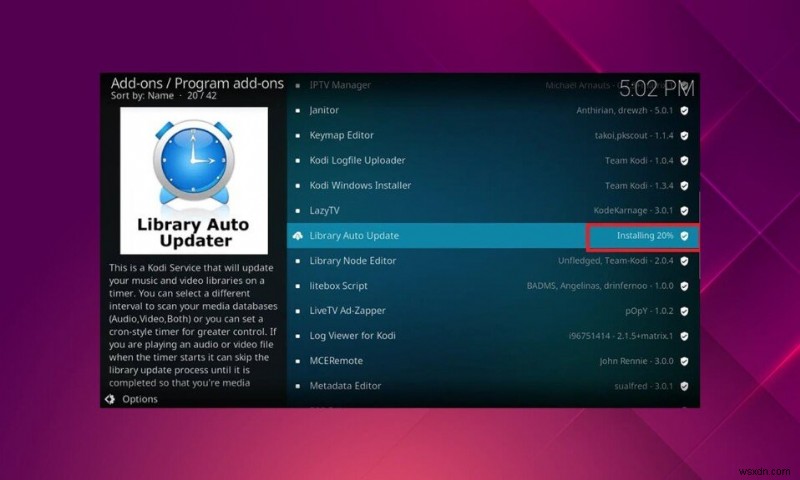Click sualfred - 3.0.1 author text
This screenshot has width=800, height=480.
644,386
